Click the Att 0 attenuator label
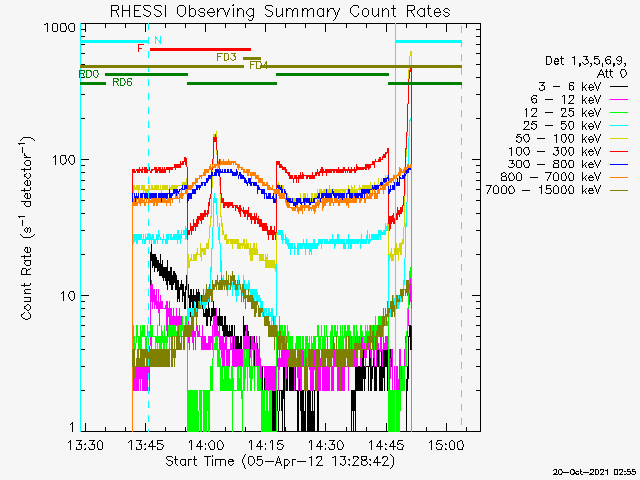The width and height of the screenshot is (640, 480). click(x=611, y=74)
